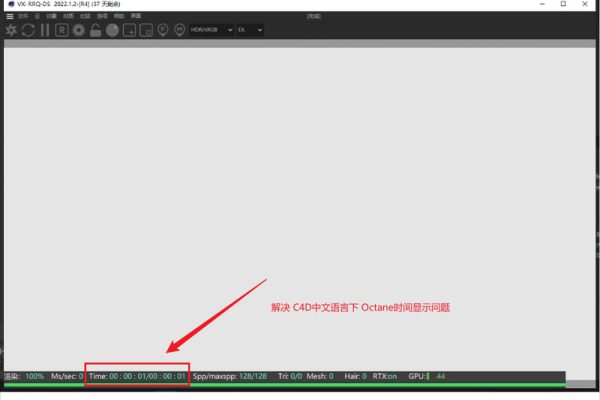
Task: Toggle clay mode sphere icon
Action: coord(113,30)
